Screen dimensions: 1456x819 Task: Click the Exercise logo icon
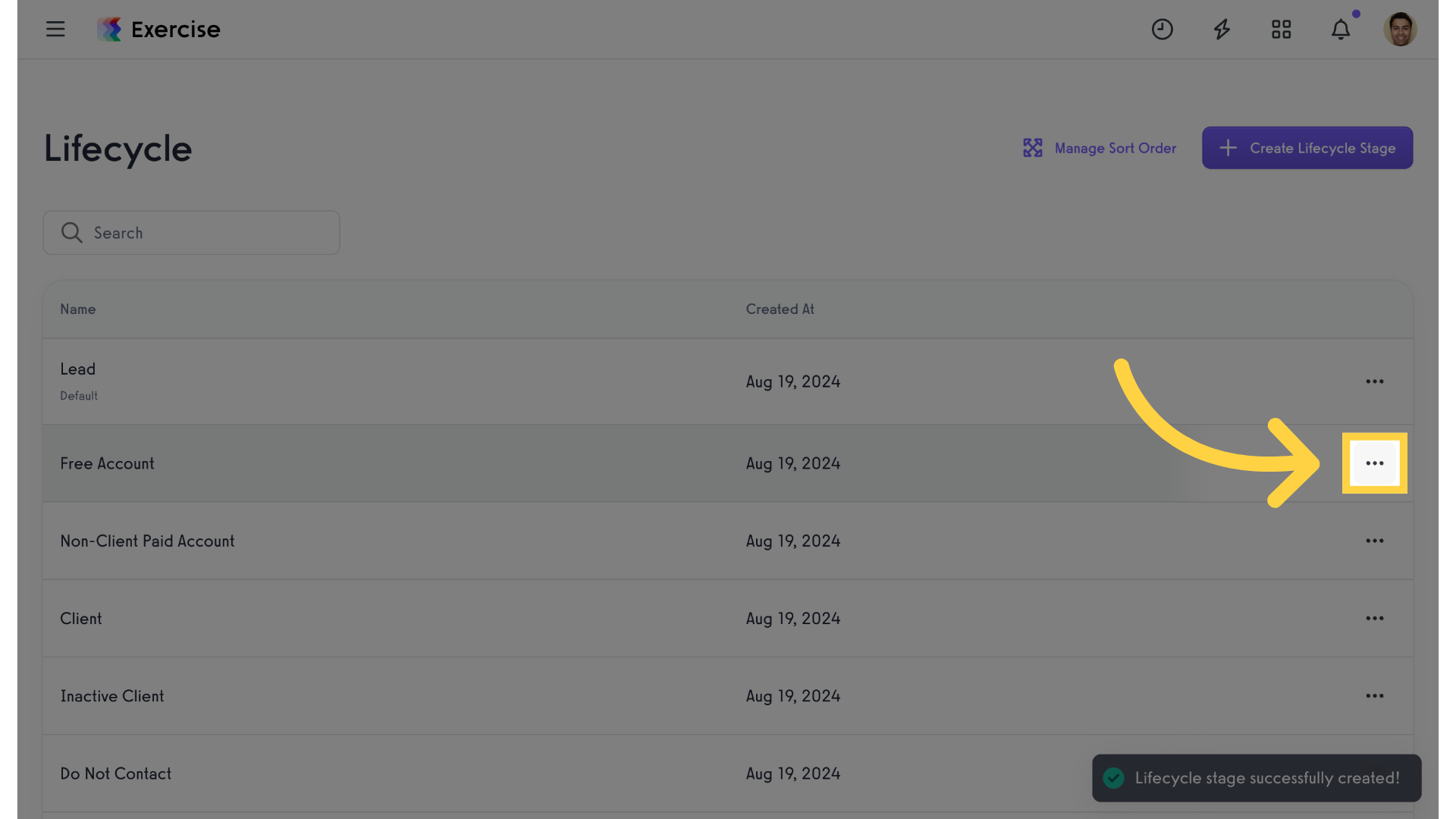109,29
